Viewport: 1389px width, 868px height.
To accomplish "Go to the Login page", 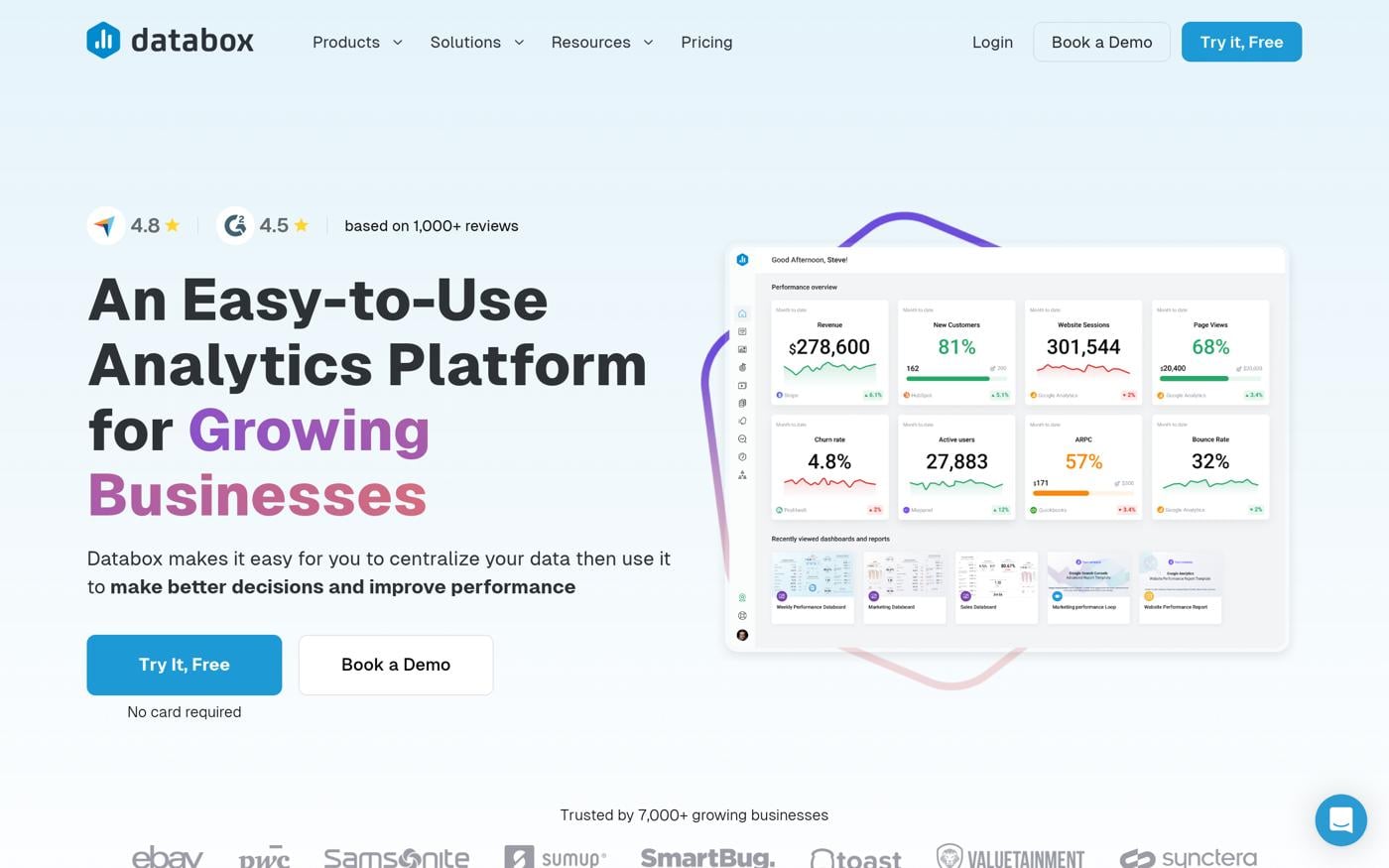I will 992,42.
